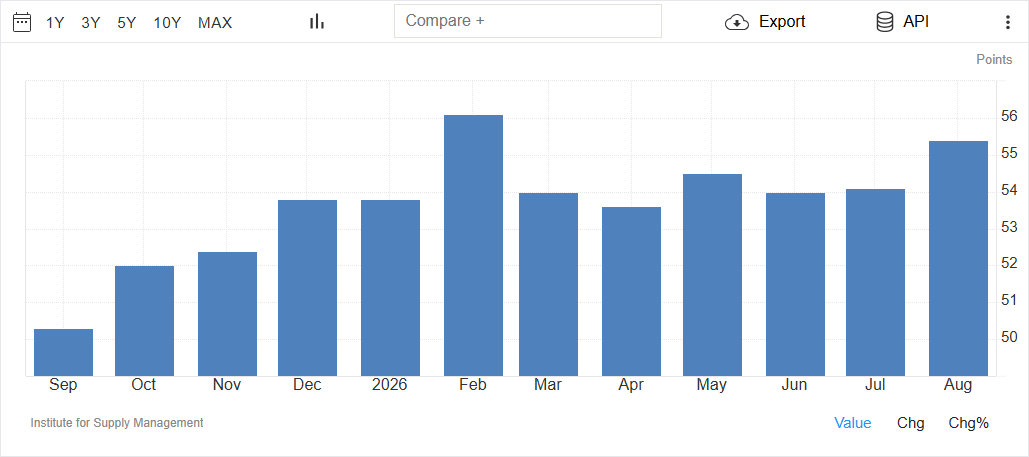Image resolution: width=1029 pixels, height=457 pixels.
Task: Click the Apr bar in chart
Action: (631, 292)
